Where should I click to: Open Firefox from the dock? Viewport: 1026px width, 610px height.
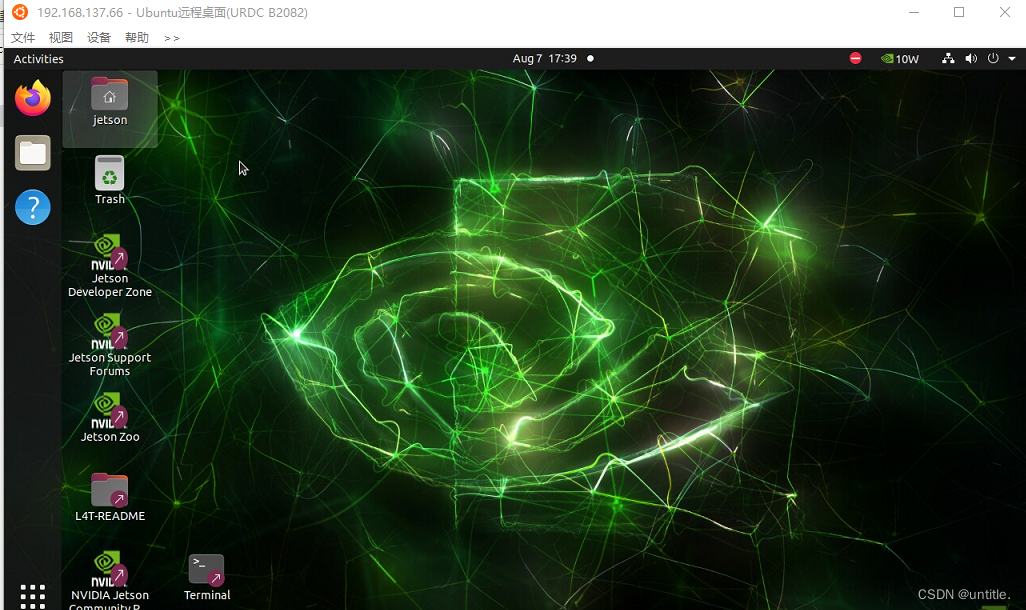33,98
